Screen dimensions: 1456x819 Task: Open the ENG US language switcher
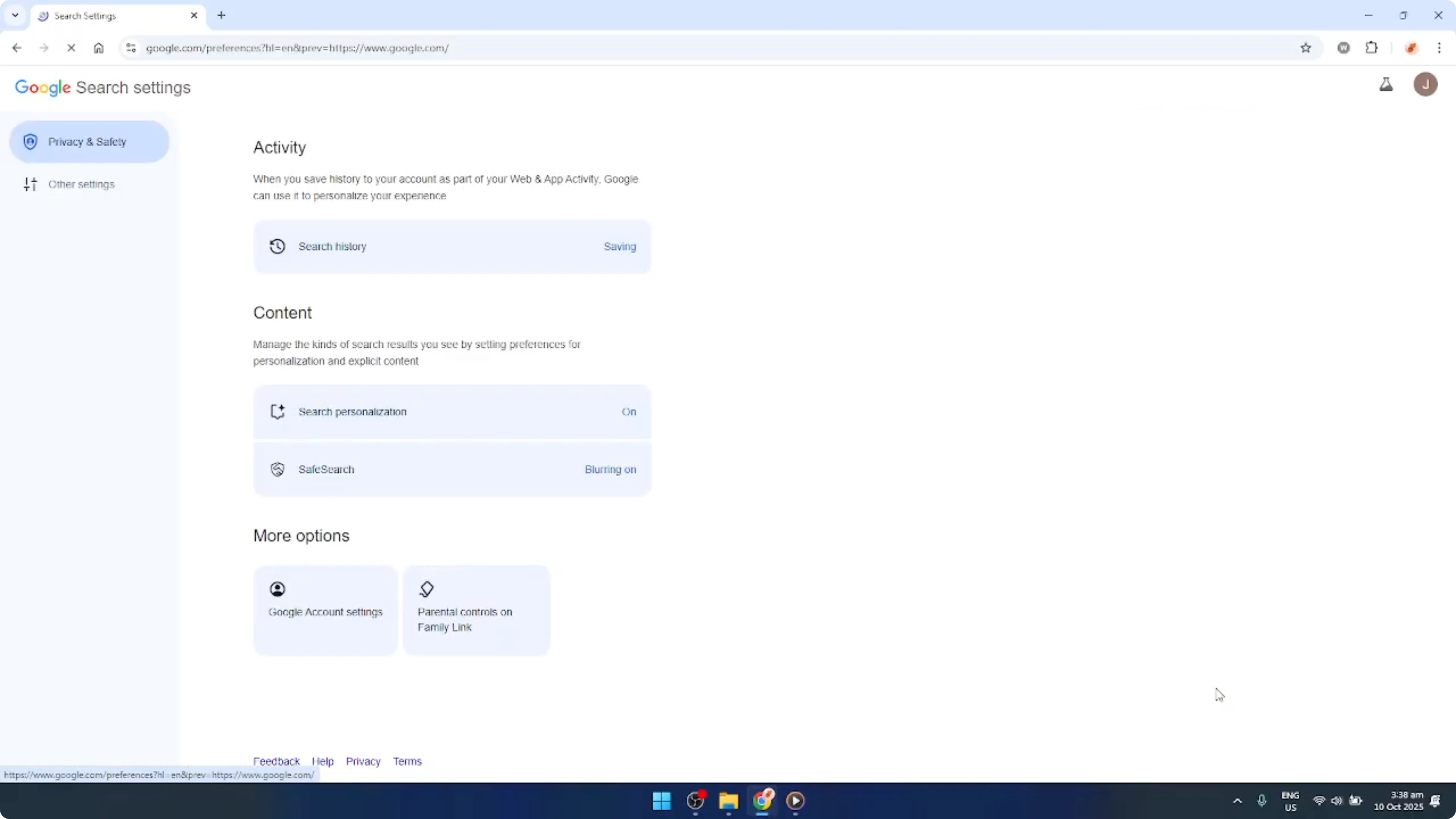click(x=1290, y=801)
